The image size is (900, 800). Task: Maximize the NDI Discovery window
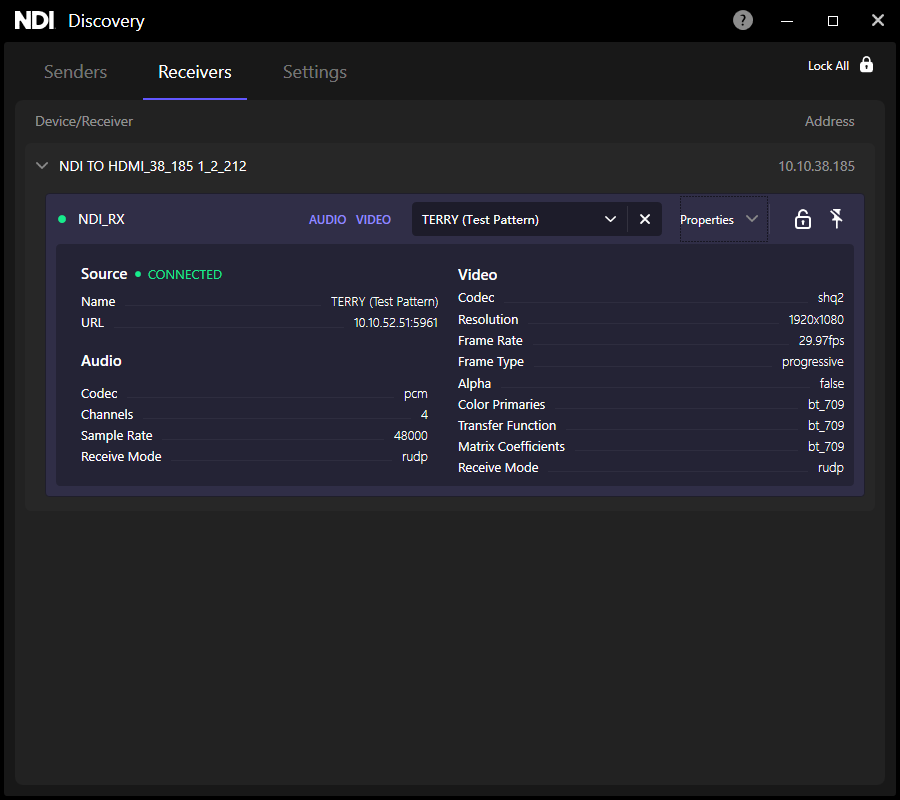coord(833,20)
